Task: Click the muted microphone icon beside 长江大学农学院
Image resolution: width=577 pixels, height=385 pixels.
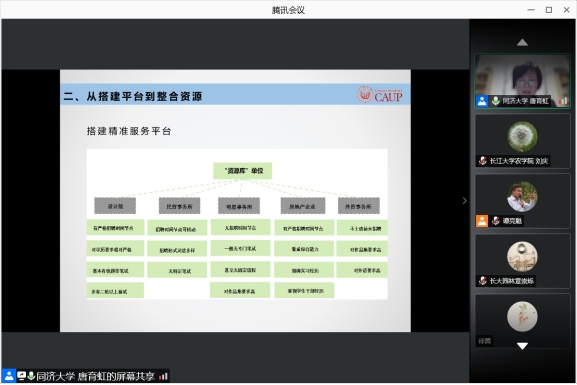Action: click(x=482, y=161)
